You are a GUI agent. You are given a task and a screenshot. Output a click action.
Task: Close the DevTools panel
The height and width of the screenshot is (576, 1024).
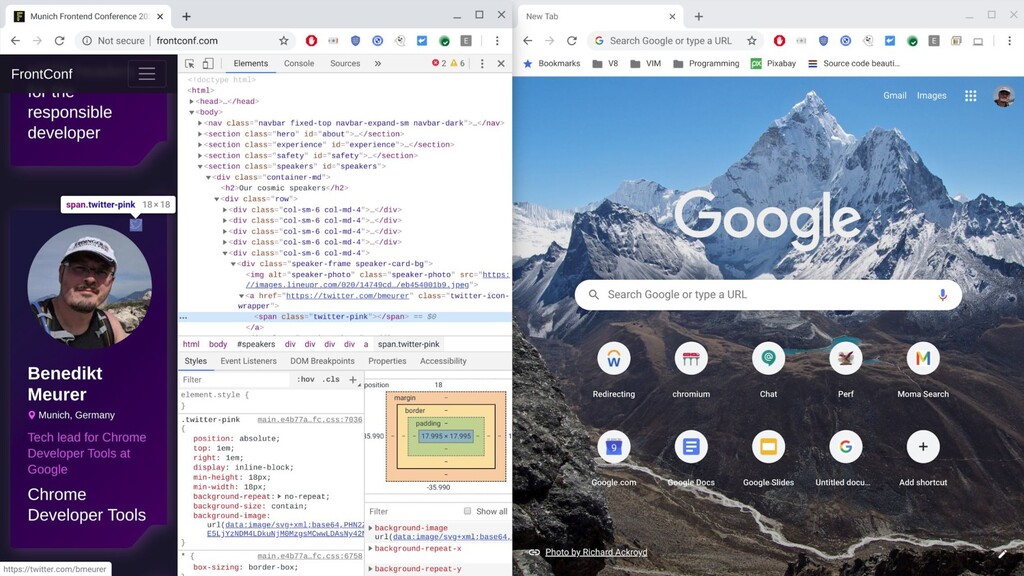[x=501, y=63]
